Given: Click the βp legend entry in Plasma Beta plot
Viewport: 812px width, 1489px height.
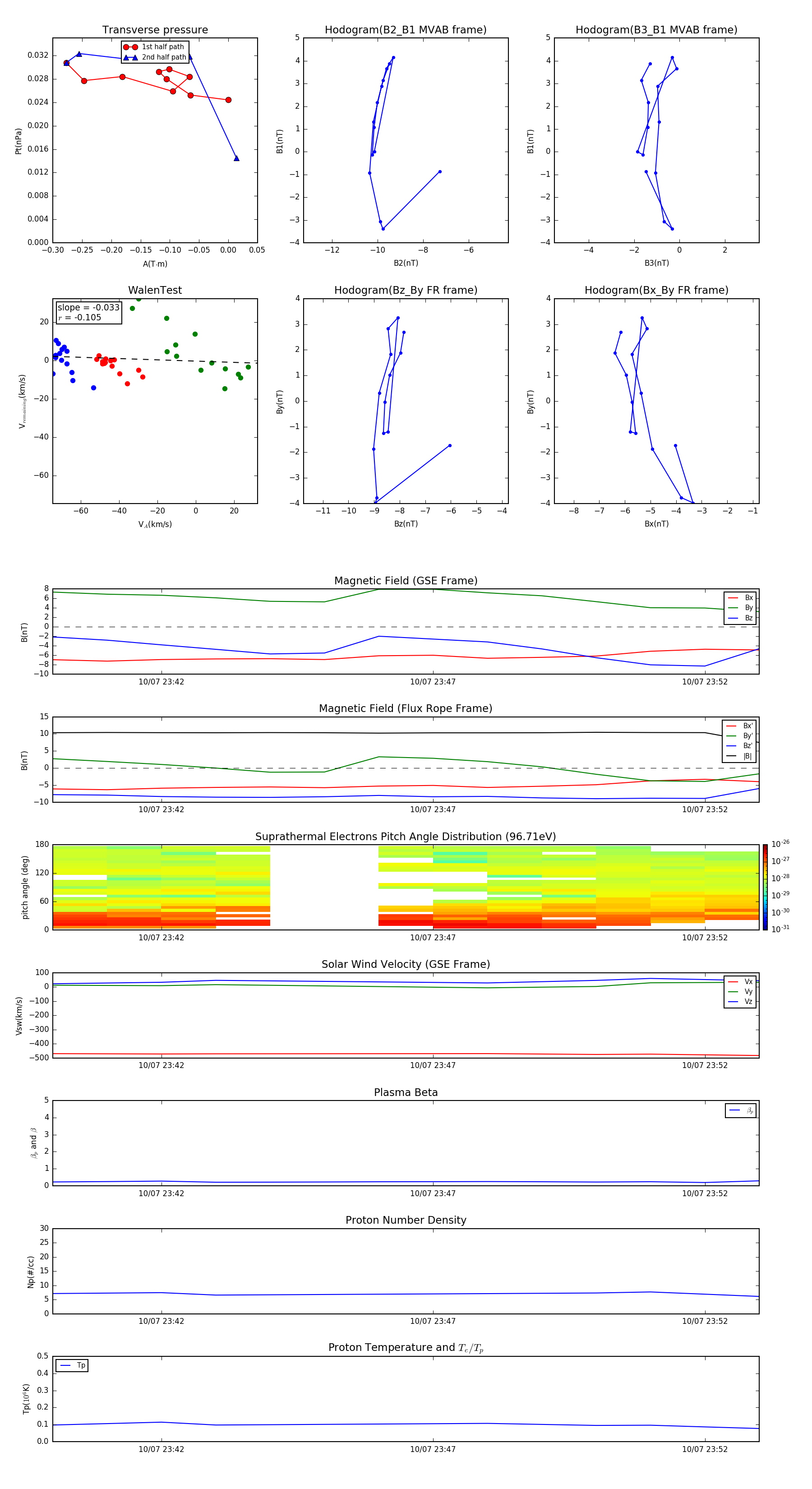Looking at the screenshot, I should point(741,1110).
